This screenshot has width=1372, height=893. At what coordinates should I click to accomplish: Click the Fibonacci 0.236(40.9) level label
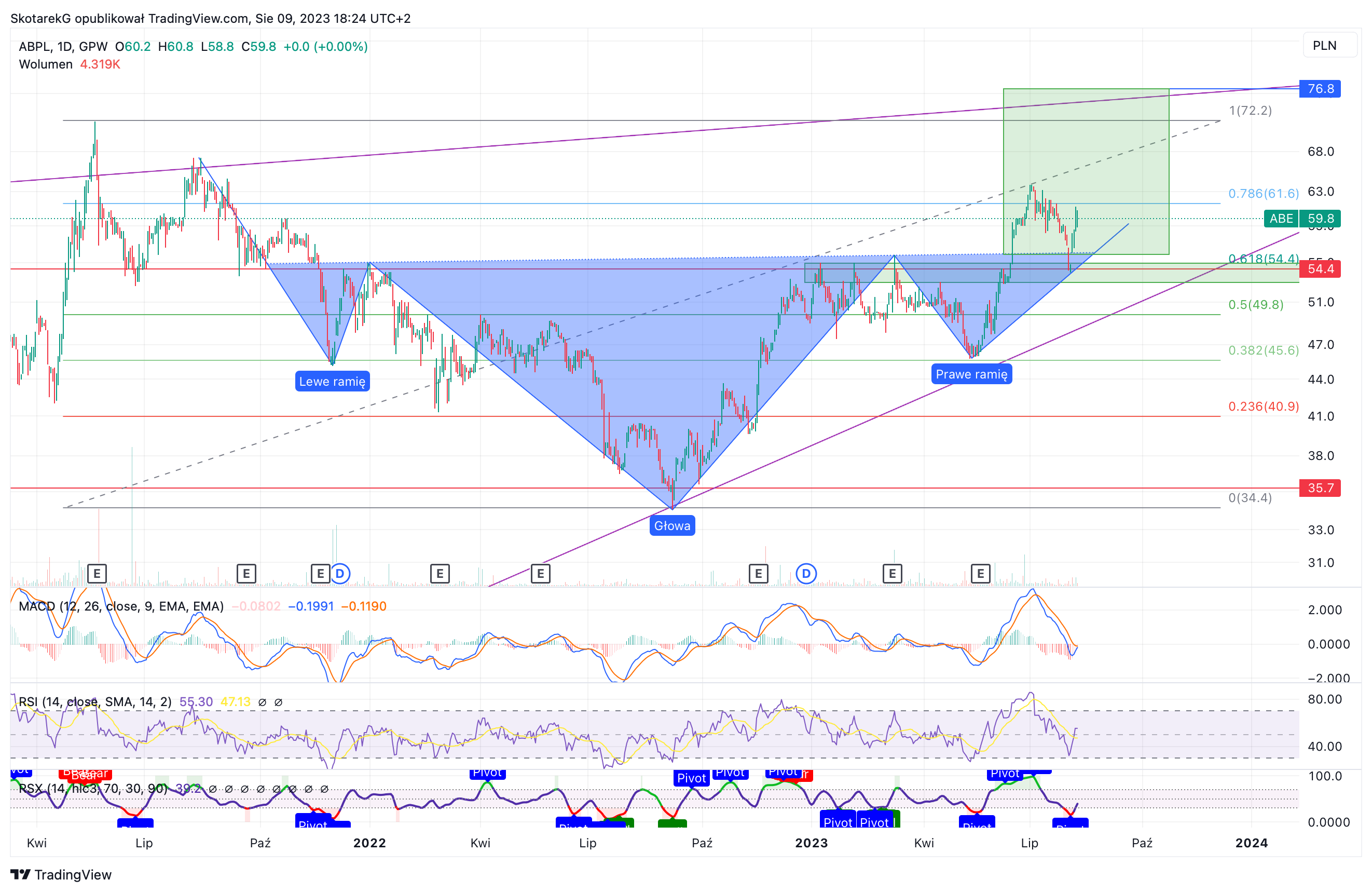(x=1263, y=406)
